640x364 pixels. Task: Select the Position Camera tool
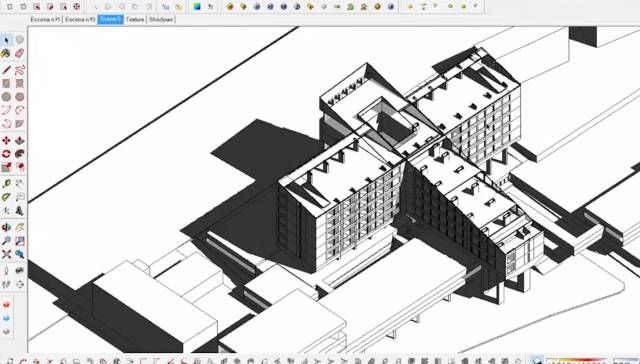coord(6,271)
